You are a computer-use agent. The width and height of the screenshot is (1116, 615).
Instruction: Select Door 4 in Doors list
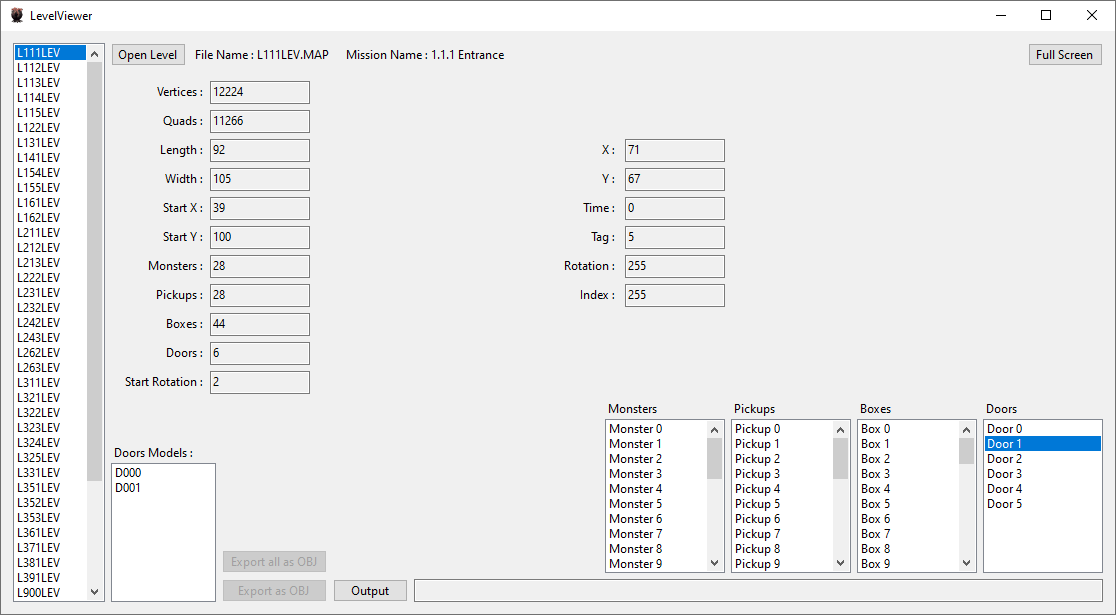(x=1043, y=488)
